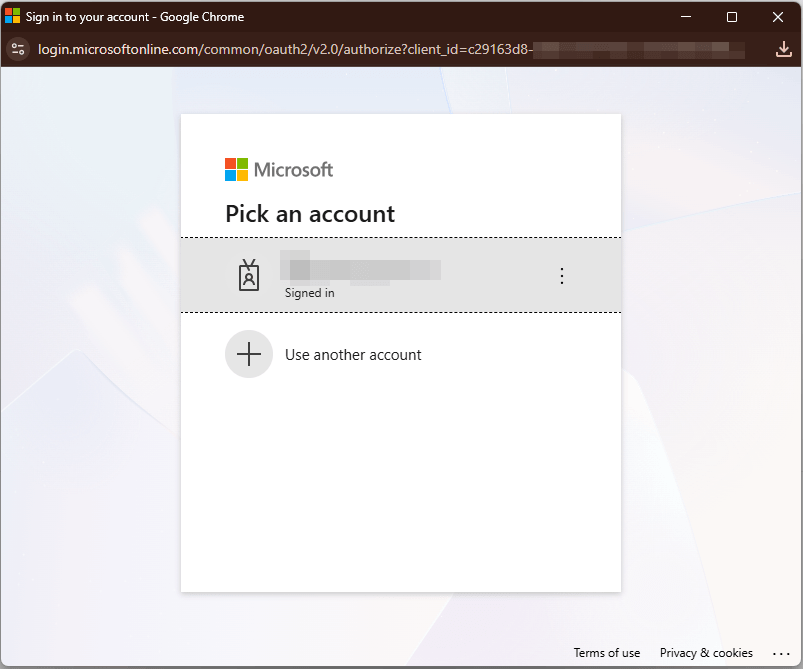
Task: Click the Signed in status text
Action: [x=309, y=293]
